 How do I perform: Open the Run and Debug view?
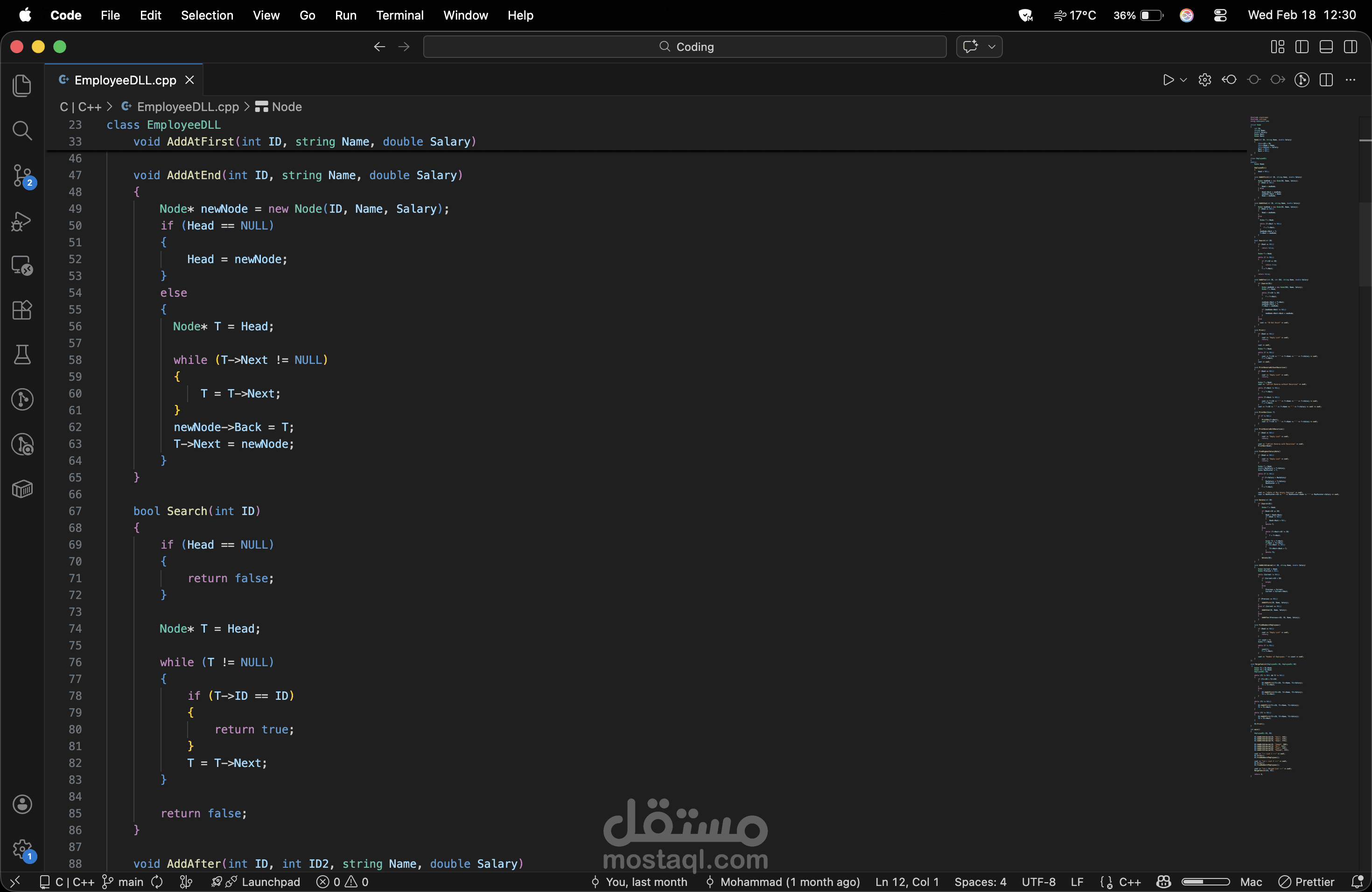point(22,221)
